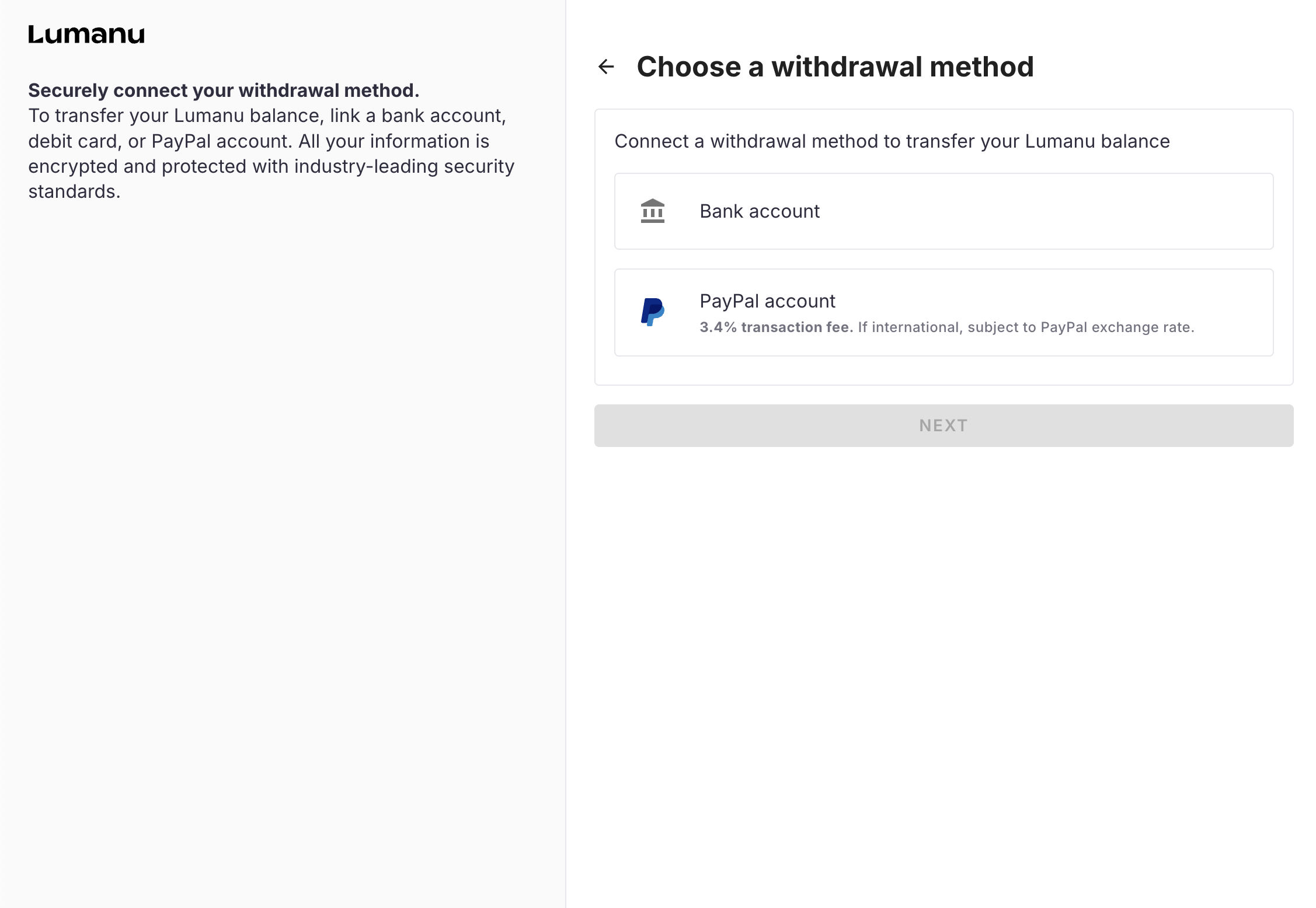Click the empty right side of Bank account row

pyautogui.click(x=1109, y=211)
